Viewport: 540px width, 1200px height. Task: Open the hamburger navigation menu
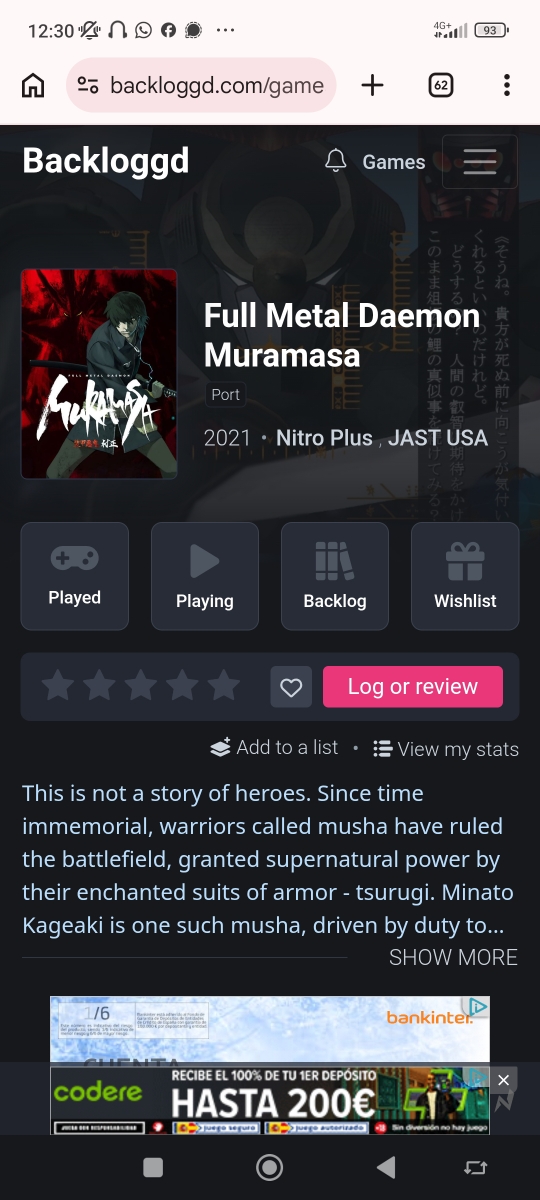point(480,161)
